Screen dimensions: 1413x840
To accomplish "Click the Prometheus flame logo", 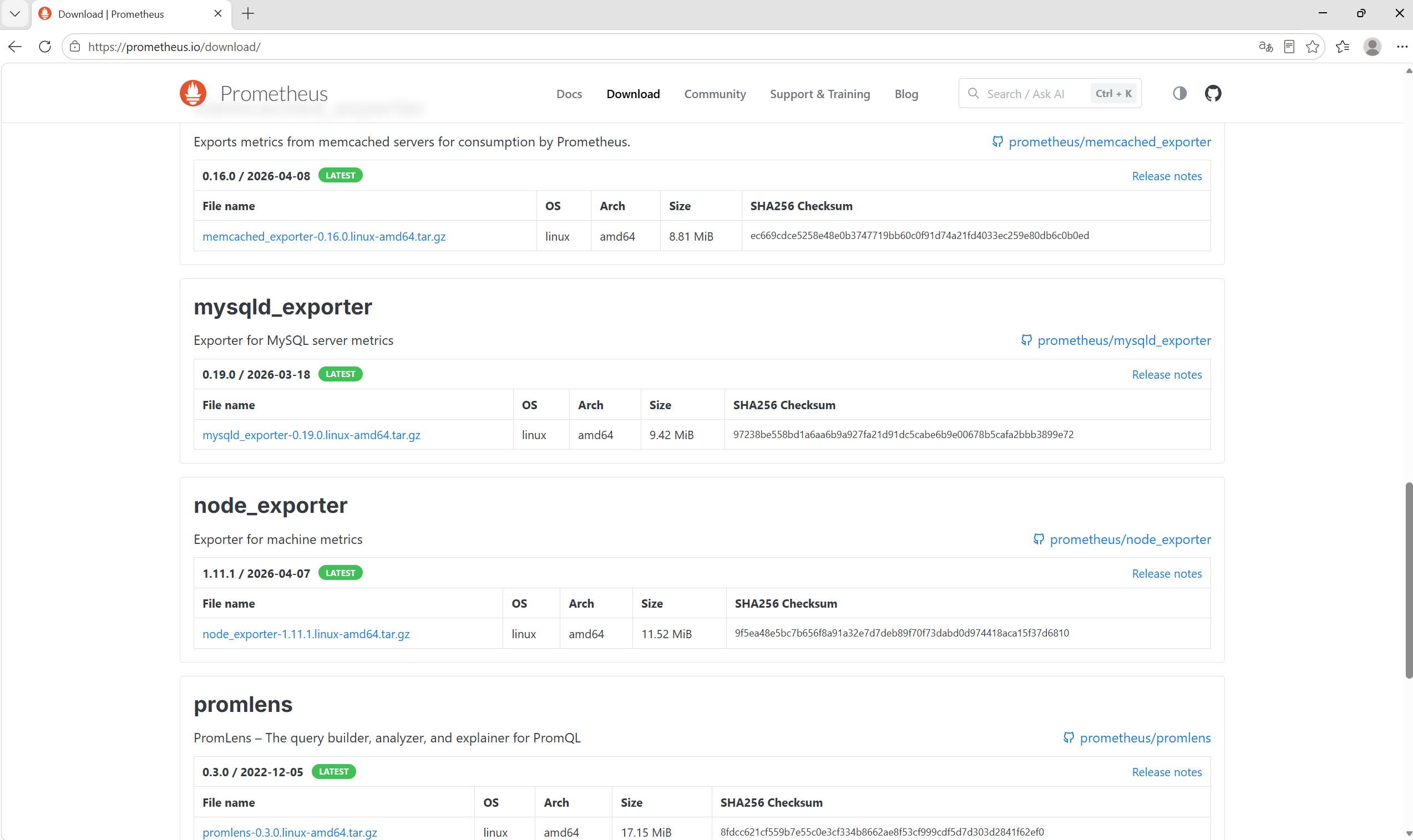I will (193, 93).
